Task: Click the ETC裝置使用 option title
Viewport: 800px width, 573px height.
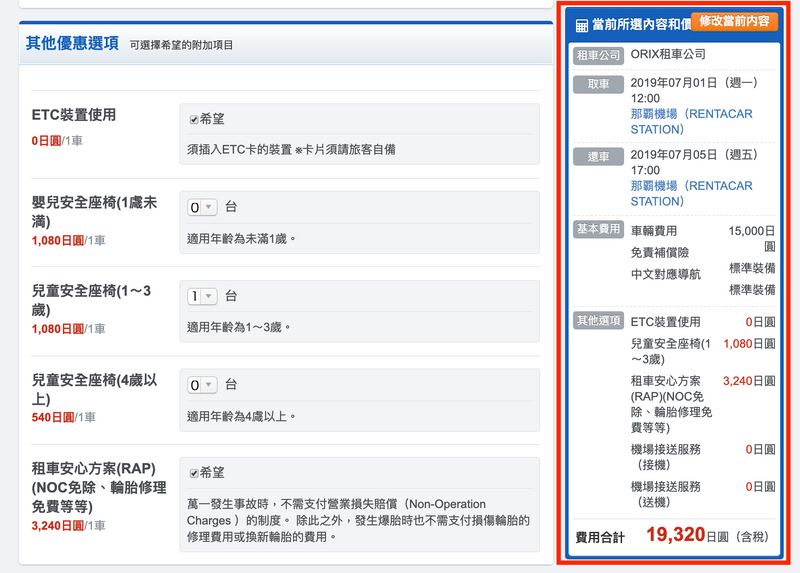Action: [x=74, y=115]
